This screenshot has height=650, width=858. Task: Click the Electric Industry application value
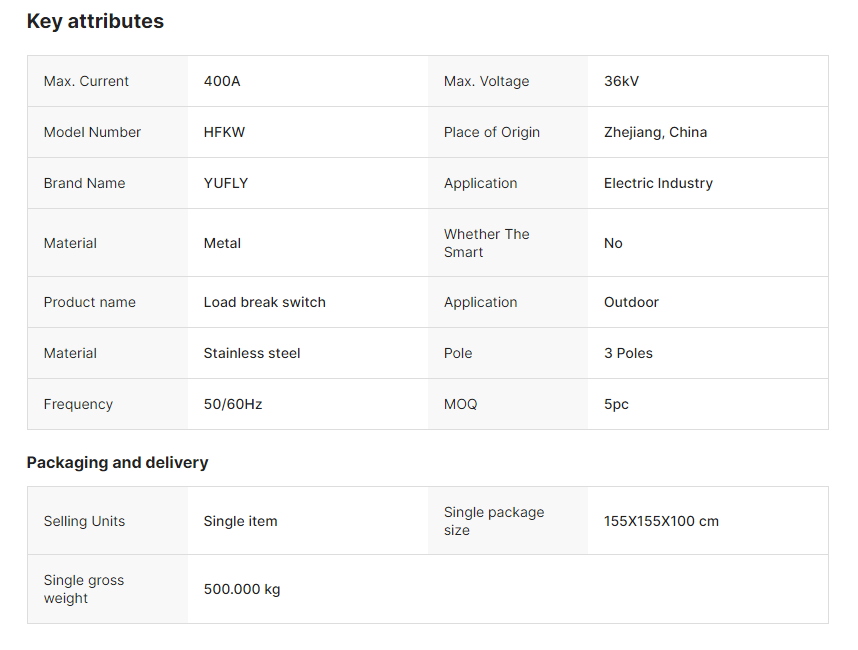[658, 183]
